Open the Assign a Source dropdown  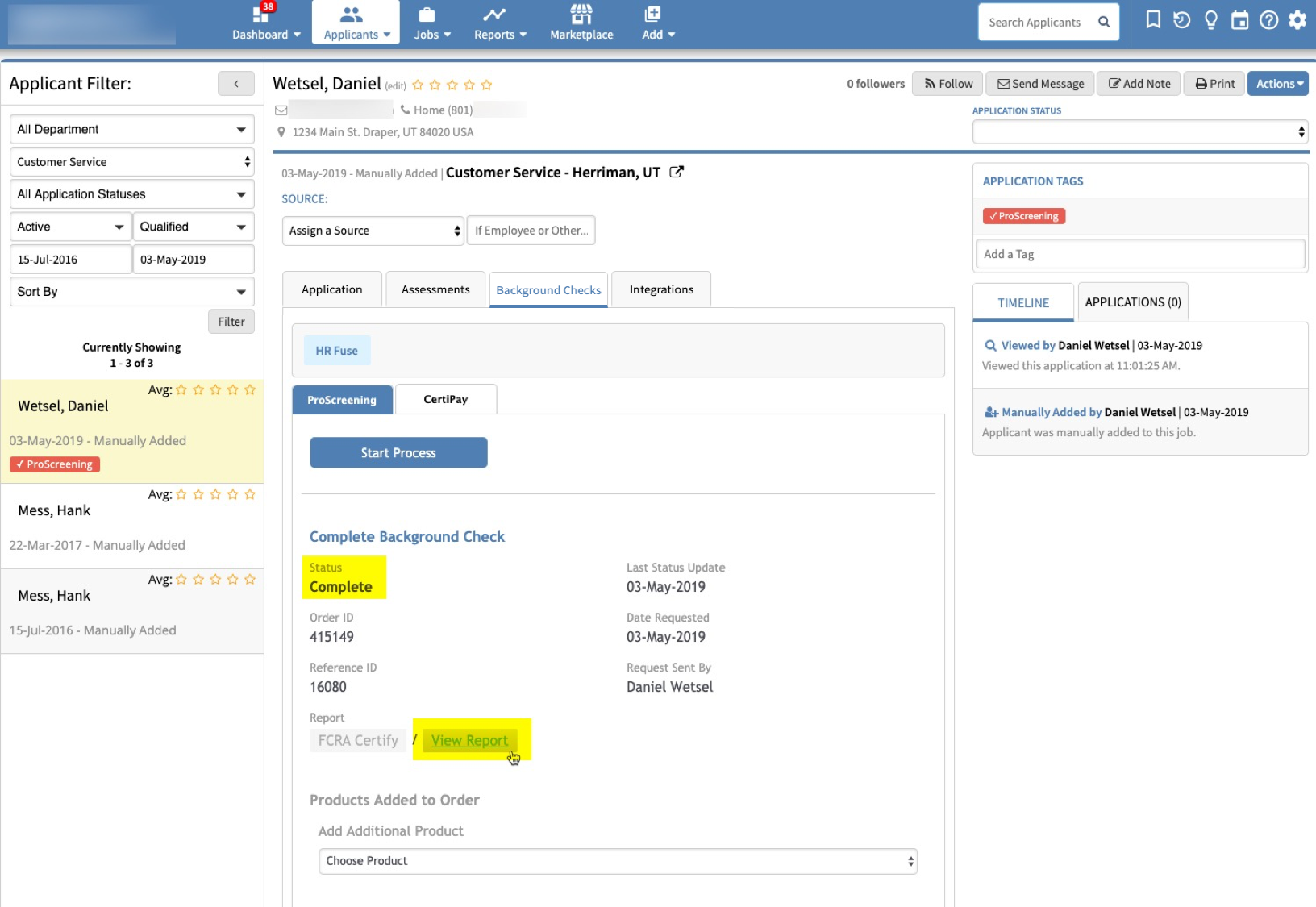(x=373, y=231)
